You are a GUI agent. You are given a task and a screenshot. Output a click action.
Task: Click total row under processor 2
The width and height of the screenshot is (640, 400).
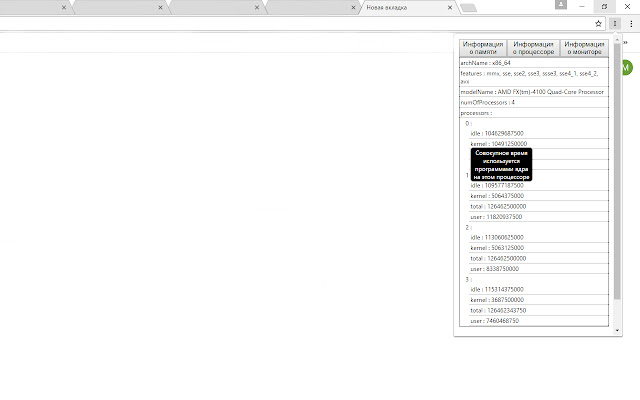pos(539,258)
